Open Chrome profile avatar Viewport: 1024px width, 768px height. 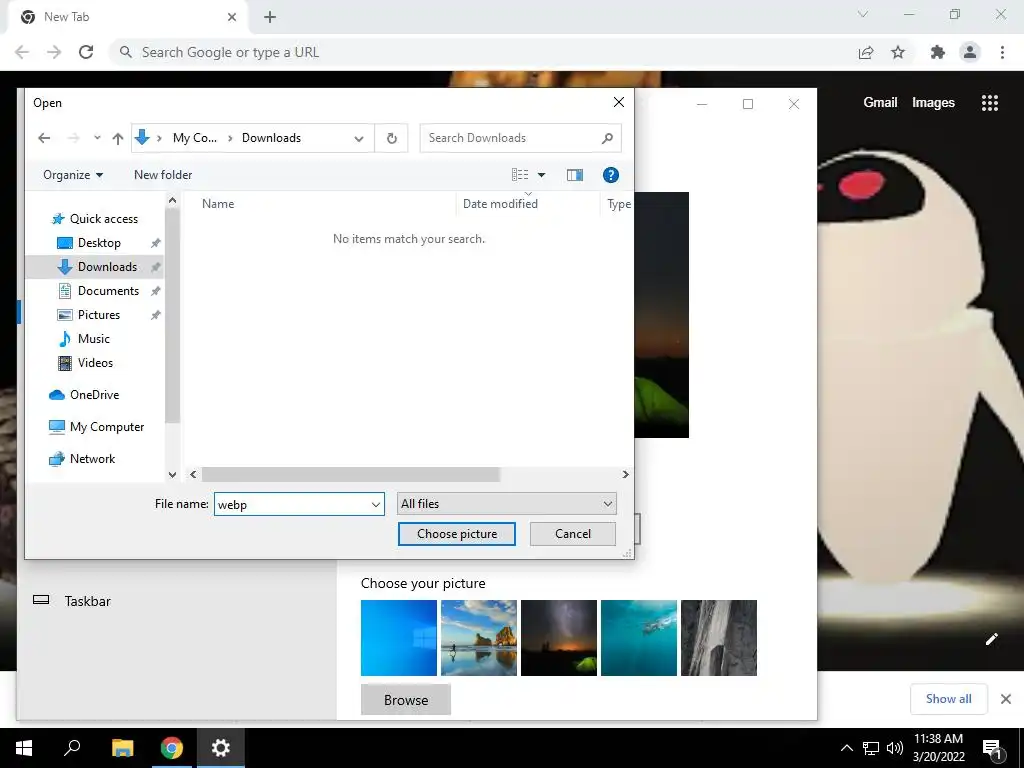point(970,52)
